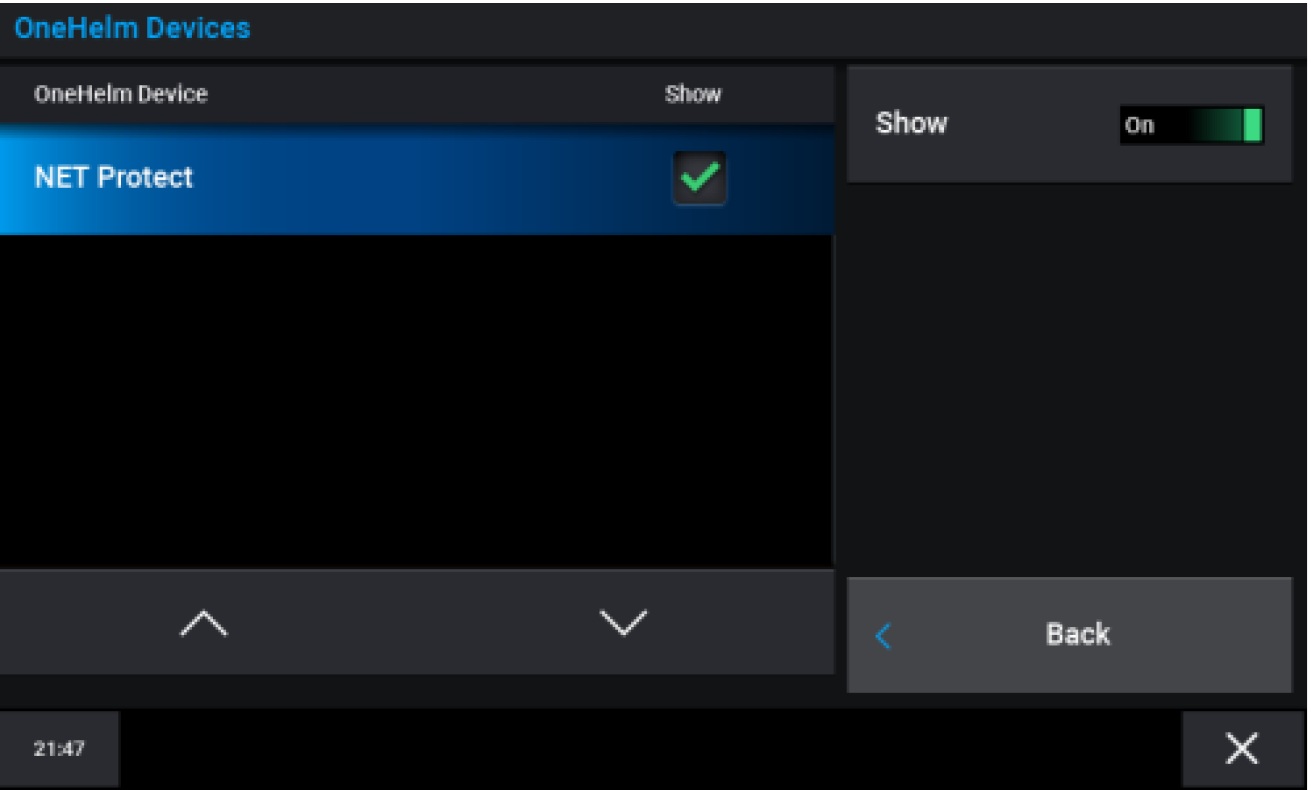
Task: Click the blue chevron on the Back button
Action: [x=882, y=636]
